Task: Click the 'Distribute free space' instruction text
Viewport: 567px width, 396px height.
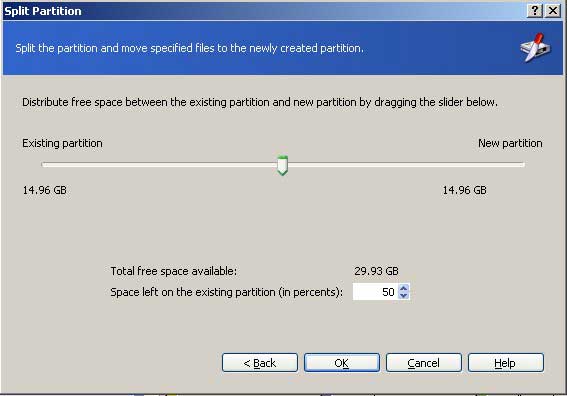Action: tap(260, 102)
